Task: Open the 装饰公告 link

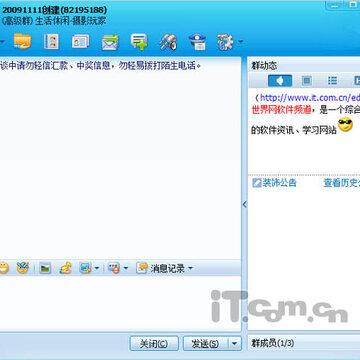Action: [279, 183]
